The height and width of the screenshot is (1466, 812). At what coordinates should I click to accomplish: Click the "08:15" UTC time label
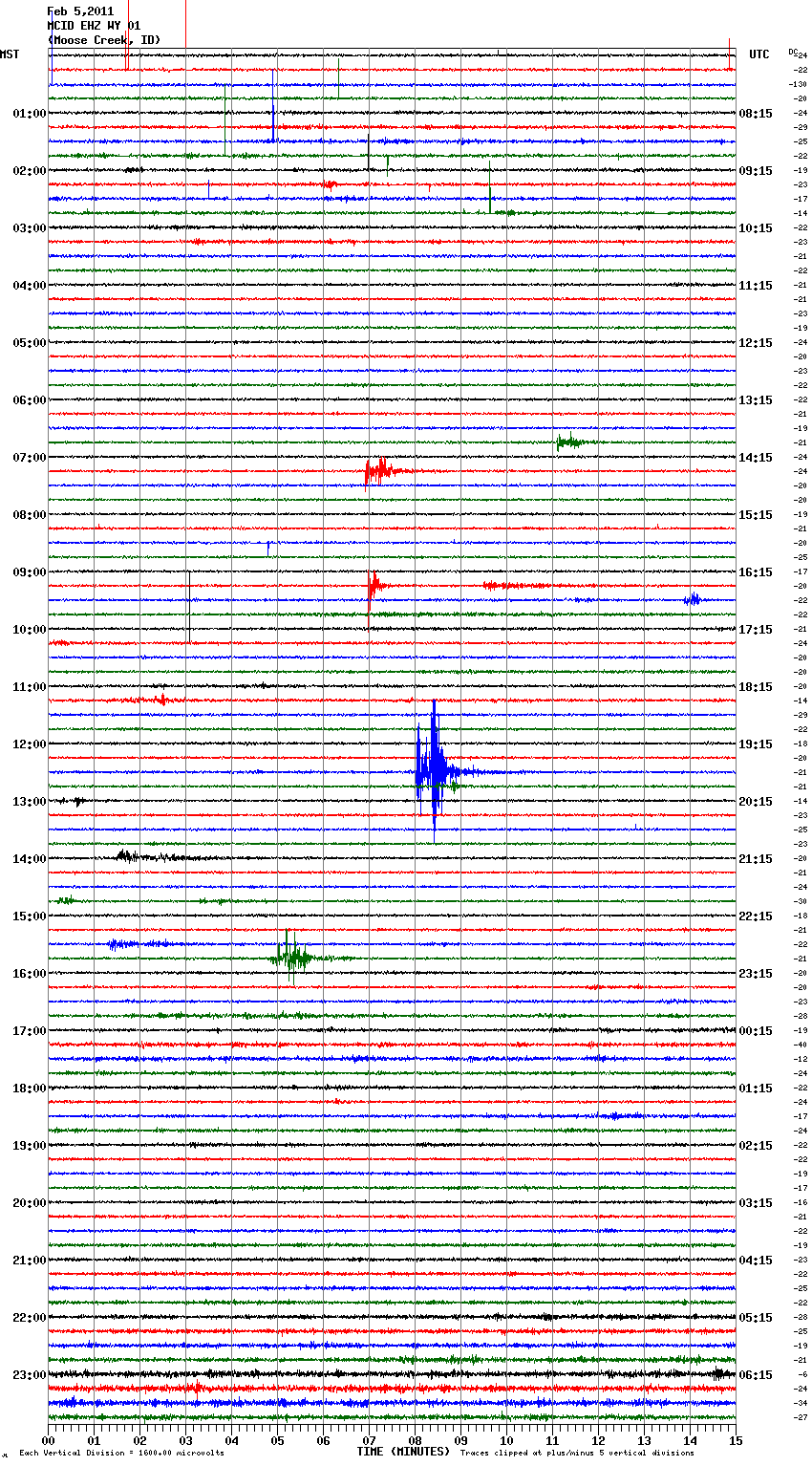point(756,114)
